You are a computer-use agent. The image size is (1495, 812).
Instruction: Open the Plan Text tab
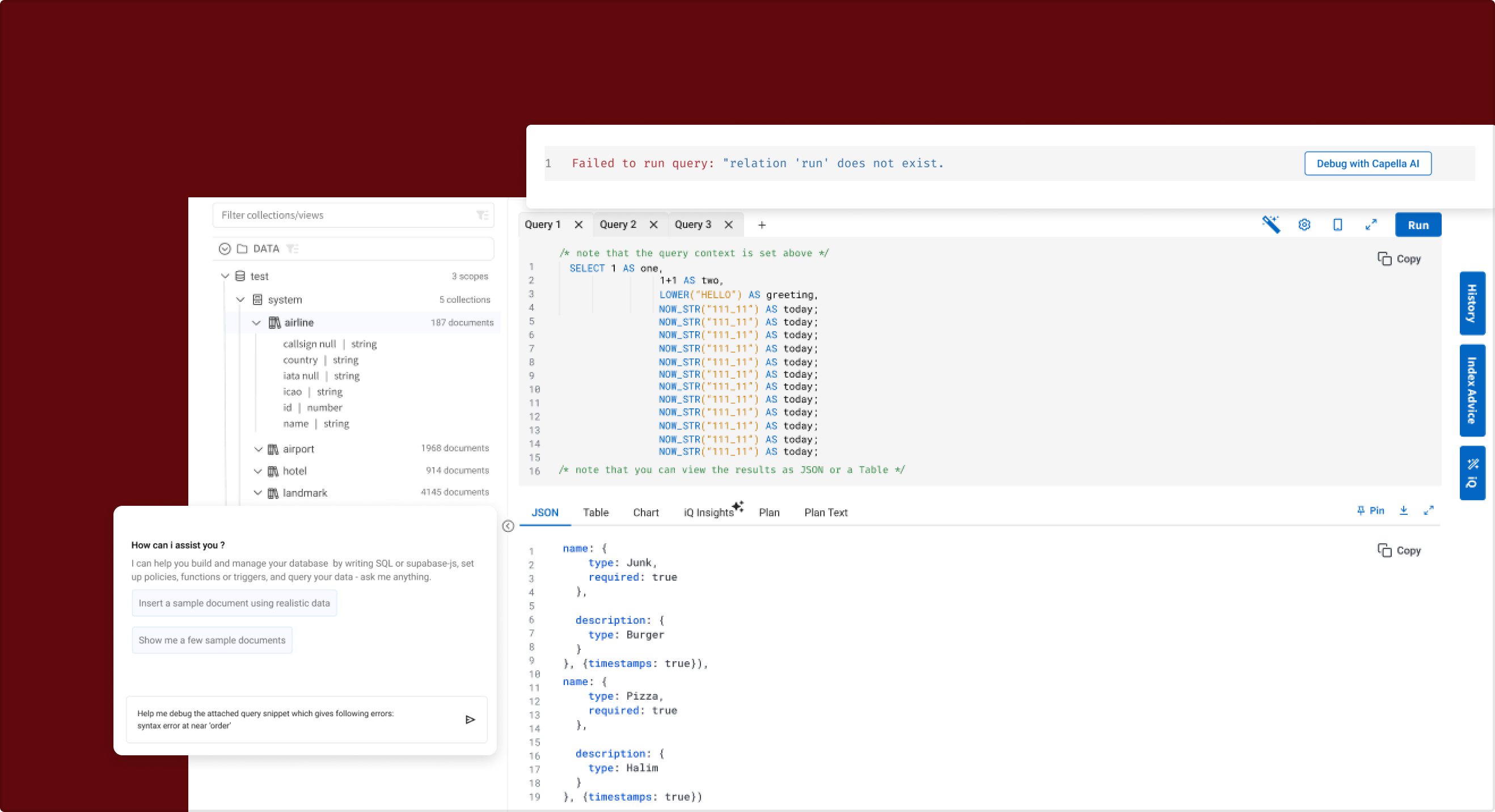point(825,513)
